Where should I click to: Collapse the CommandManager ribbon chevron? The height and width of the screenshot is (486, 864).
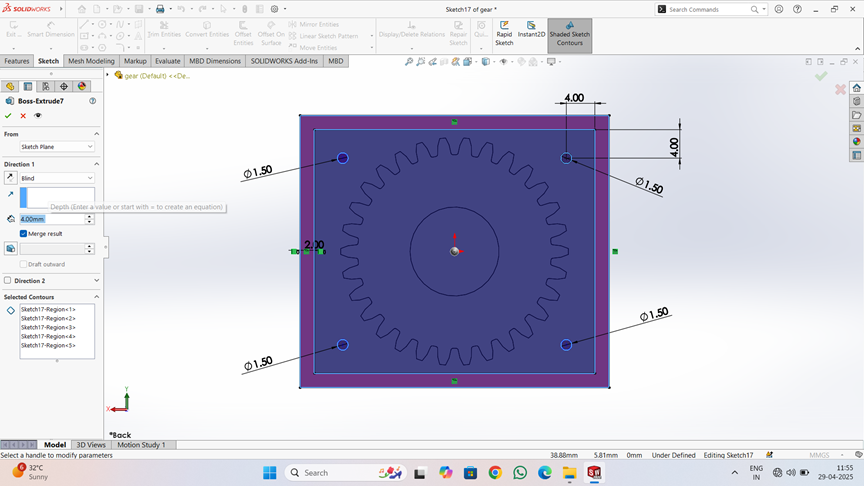(857, 48)
